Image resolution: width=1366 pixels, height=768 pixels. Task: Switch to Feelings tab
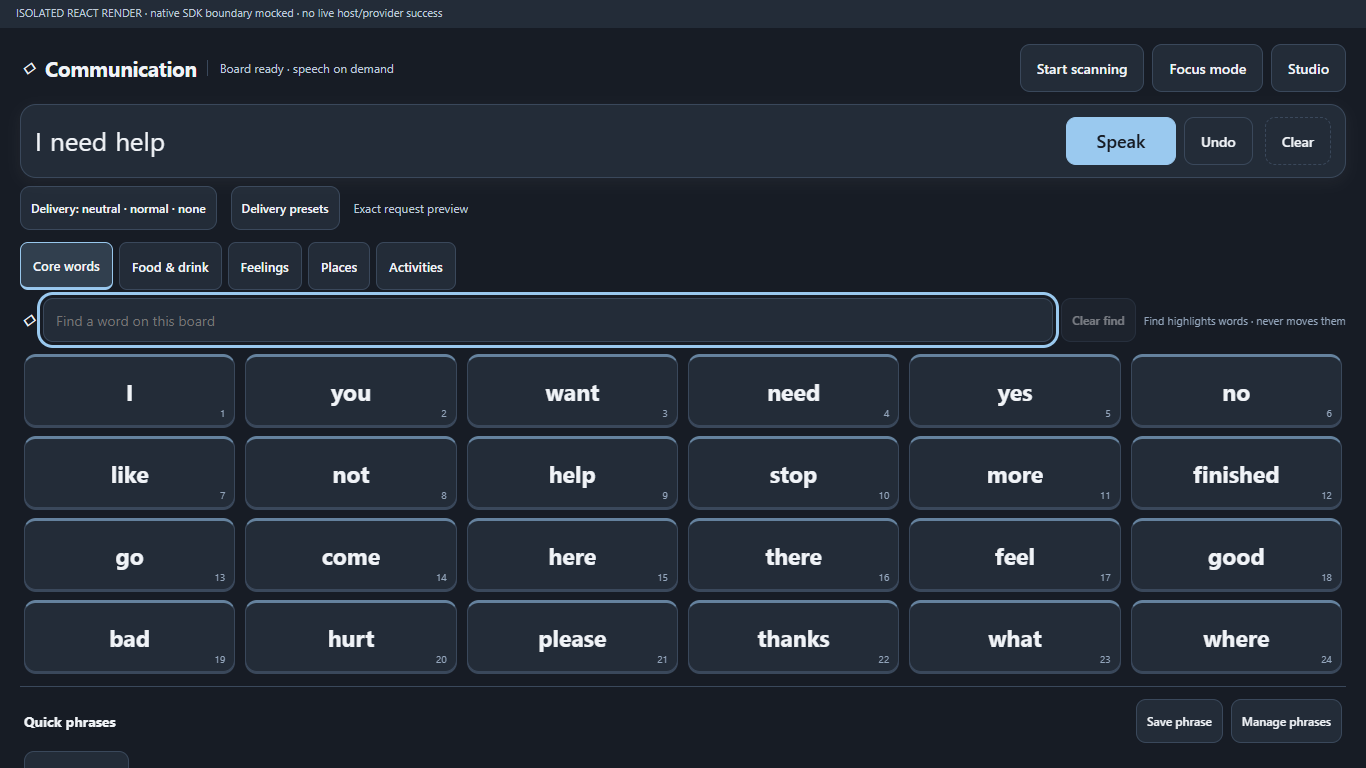click(x=265, y=266)
